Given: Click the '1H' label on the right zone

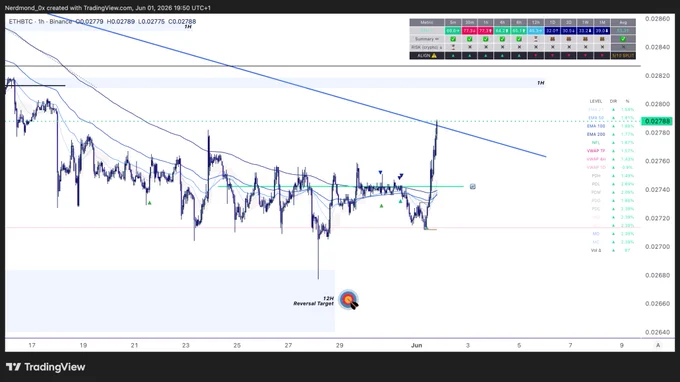Looking at the screenshot, I should coord(541,83).
